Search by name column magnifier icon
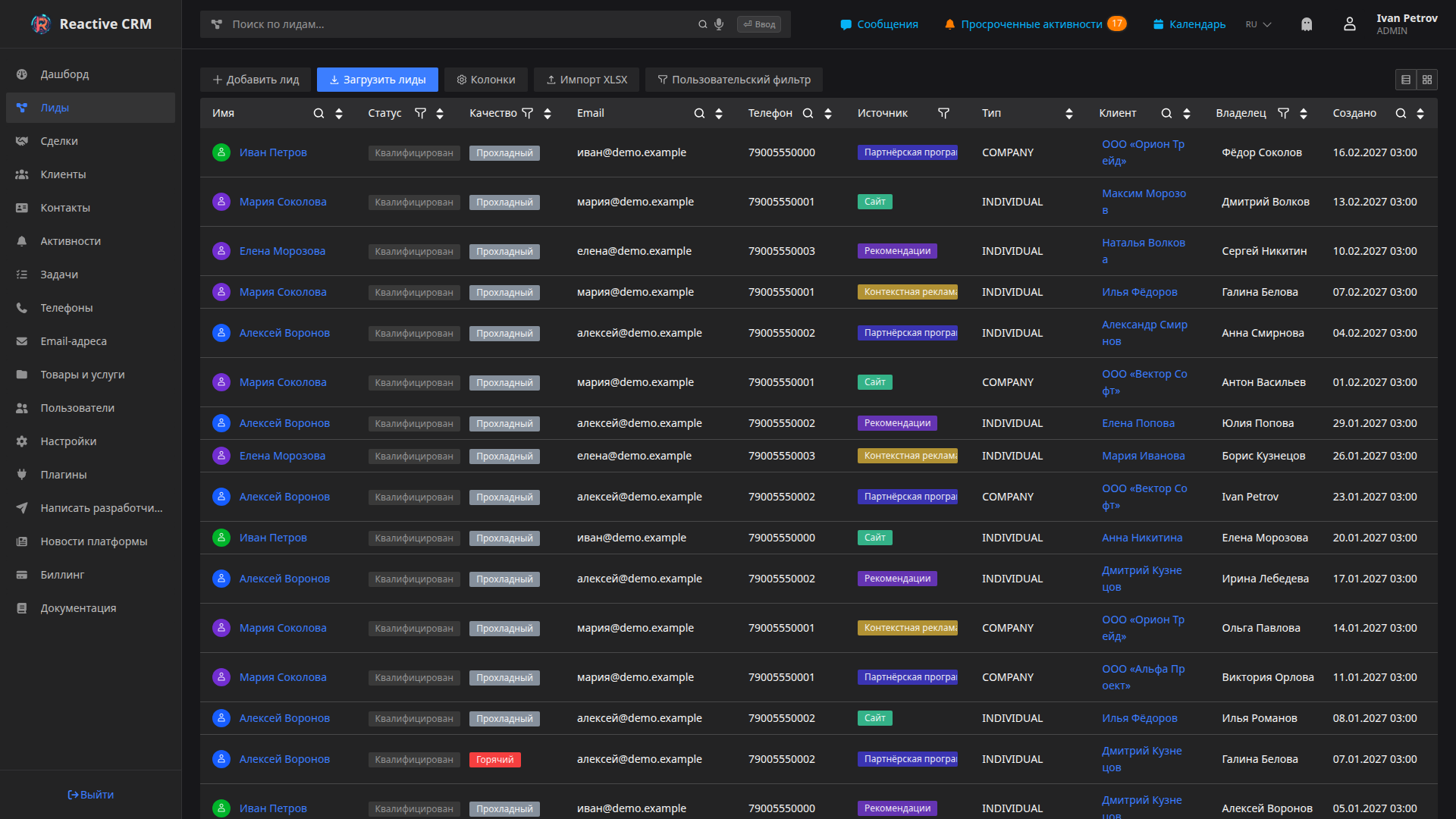 point(319,113)
